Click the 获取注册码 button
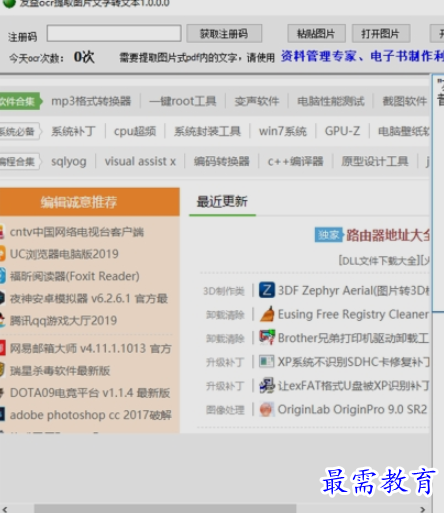Screen dimensions: 444x513 pyautogui.click(x=224, y=34)
